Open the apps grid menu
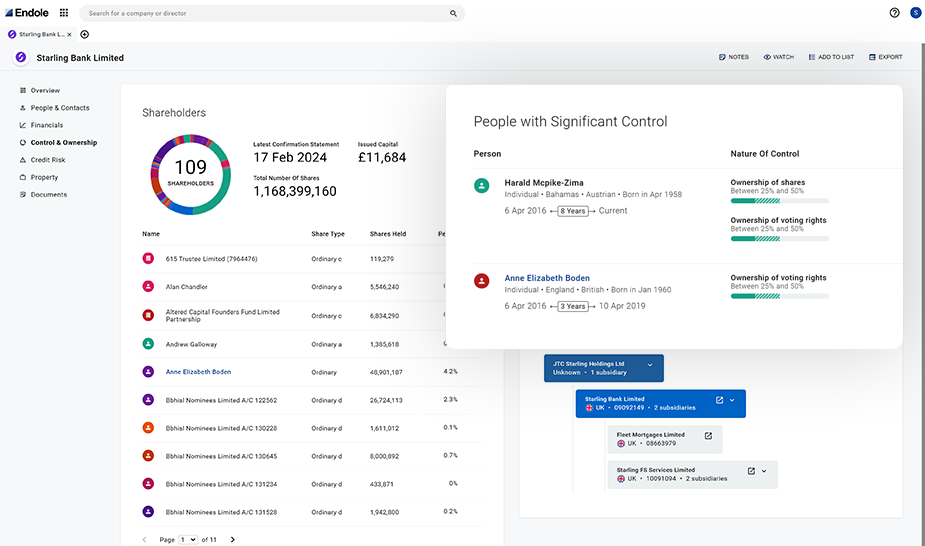 pyautogui.click(x=64, y=12)
